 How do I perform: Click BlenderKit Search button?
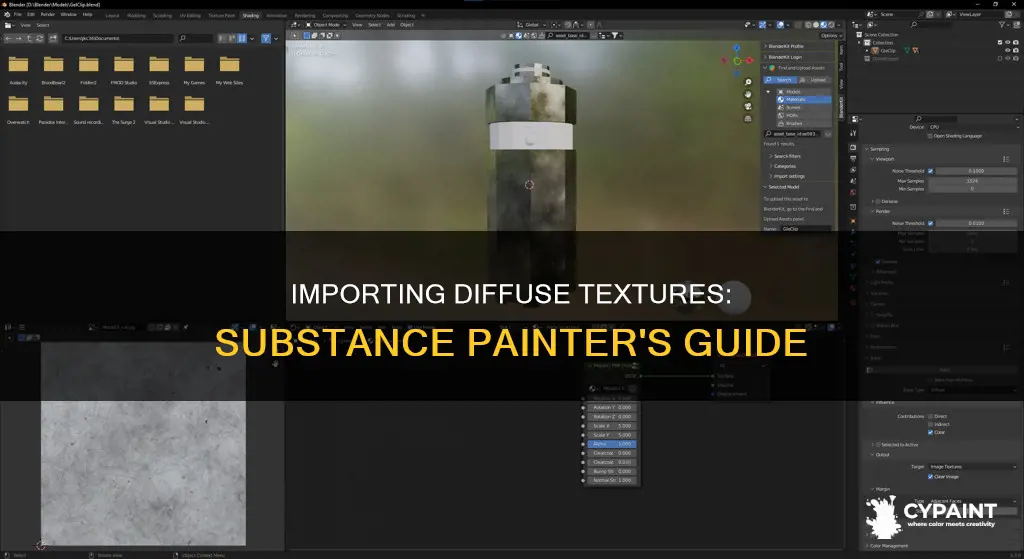coord(779,80)
